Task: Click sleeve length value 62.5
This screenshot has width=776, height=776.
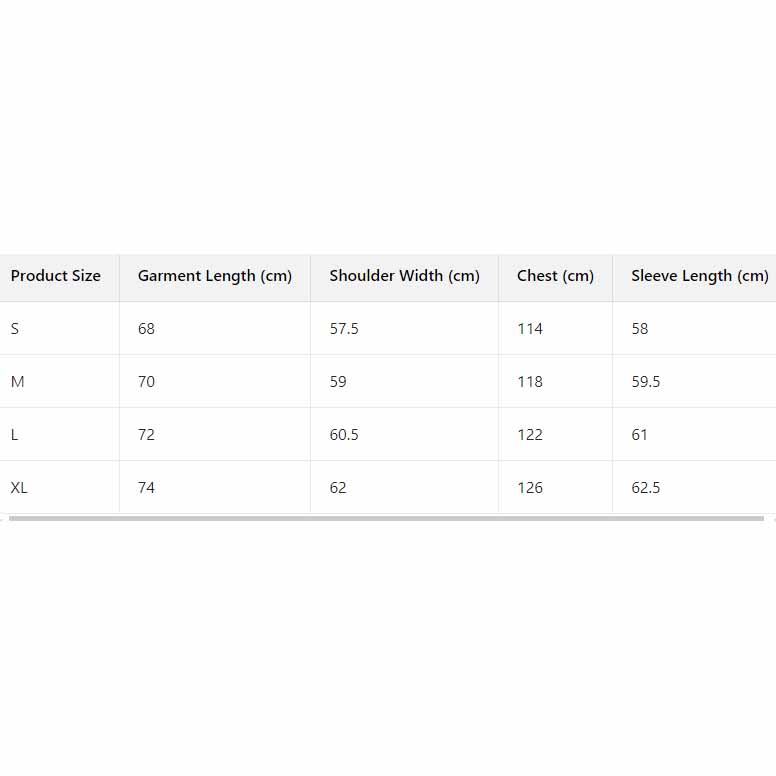Action: point(646,488)
